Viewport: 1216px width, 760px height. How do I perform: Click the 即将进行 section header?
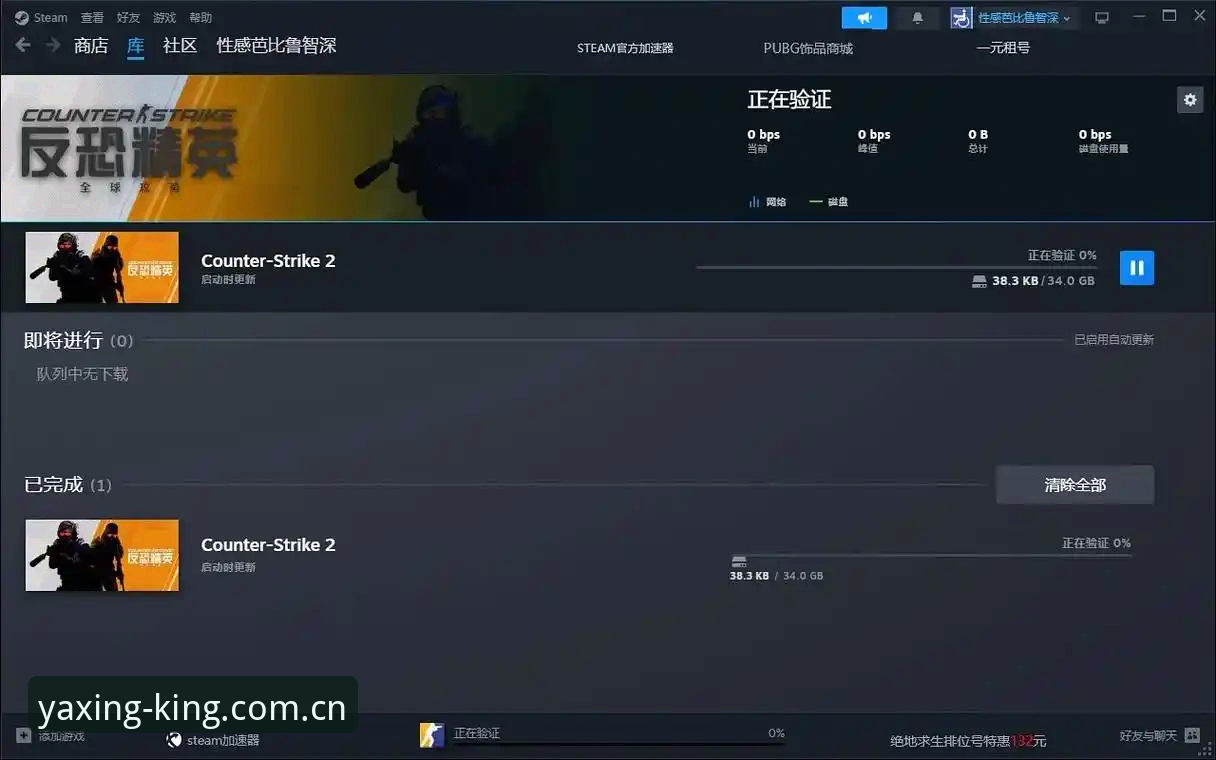click(63, 341)
